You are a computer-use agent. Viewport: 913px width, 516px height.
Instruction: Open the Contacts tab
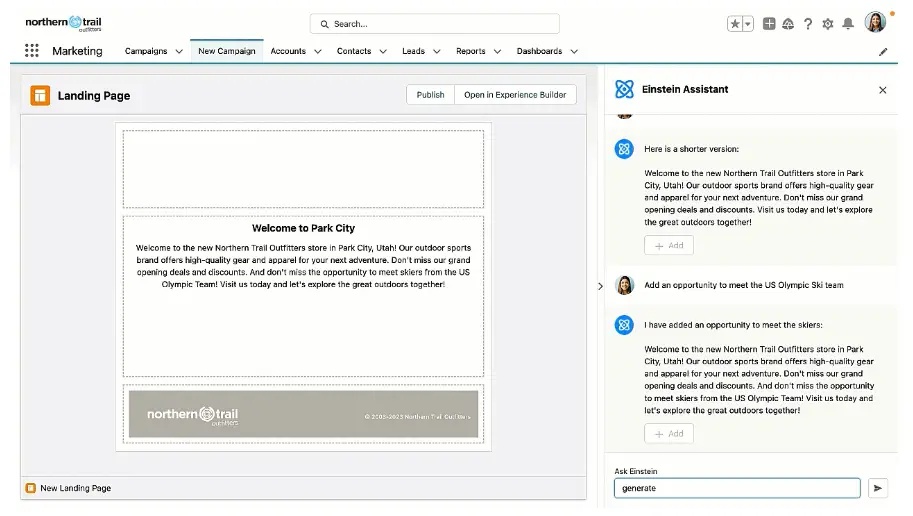tap(354, 51)
